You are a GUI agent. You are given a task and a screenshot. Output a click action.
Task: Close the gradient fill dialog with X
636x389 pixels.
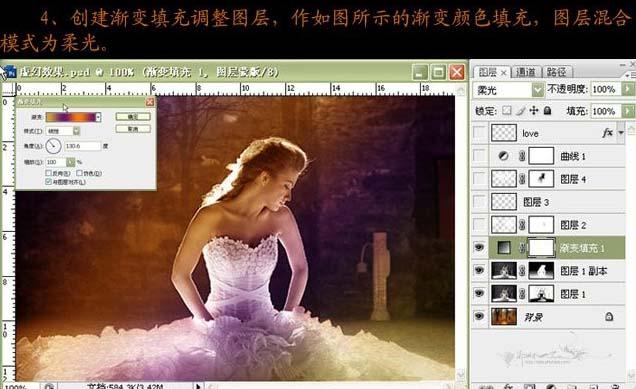pyautogui.click(x=150, y=102)
